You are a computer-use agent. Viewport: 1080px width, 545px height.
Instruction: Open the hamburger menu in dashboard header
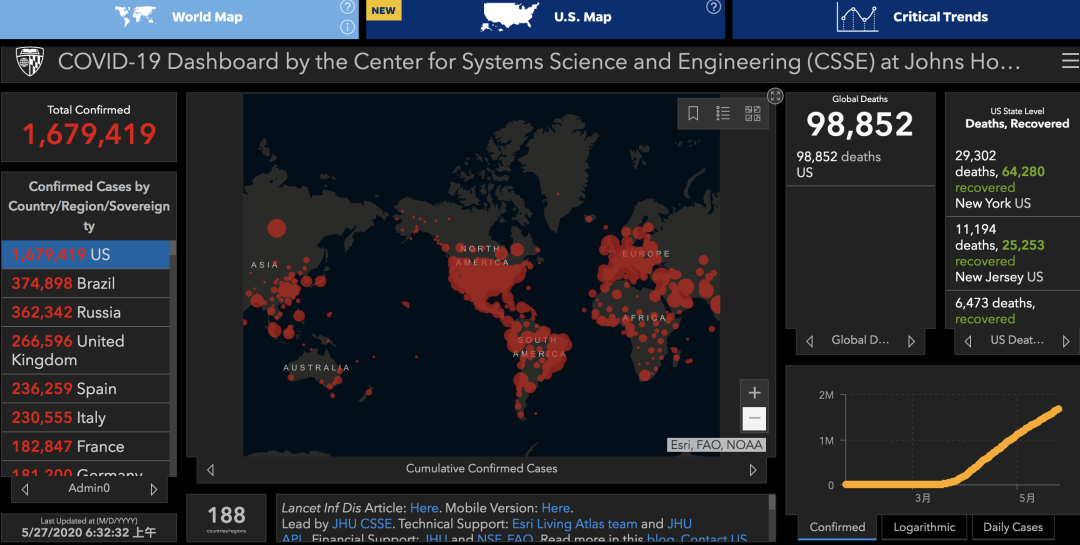(1070, 62)
